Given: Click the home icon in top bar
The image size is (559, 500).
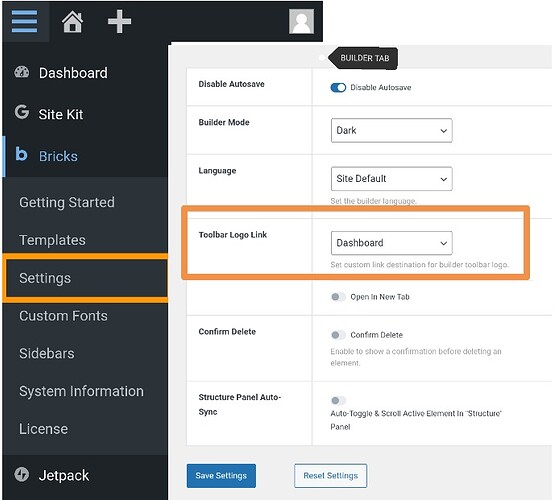Looking at the screenshot, I should pos(73,22).
